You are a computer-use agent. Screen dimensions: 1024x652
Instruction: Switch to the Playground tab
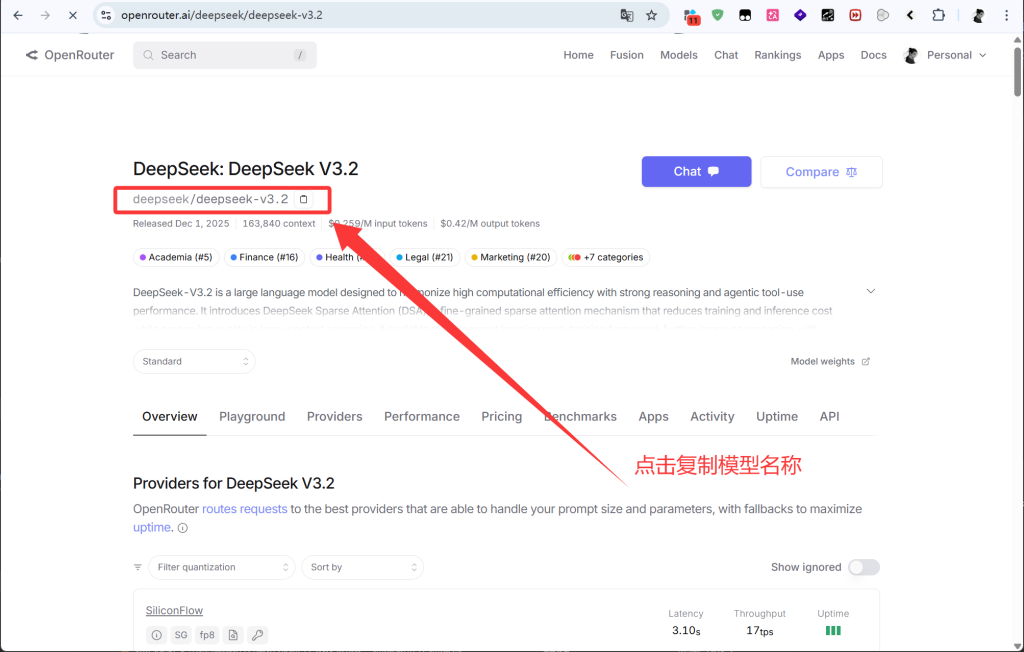pyautogui.click(x=252, y=416)
